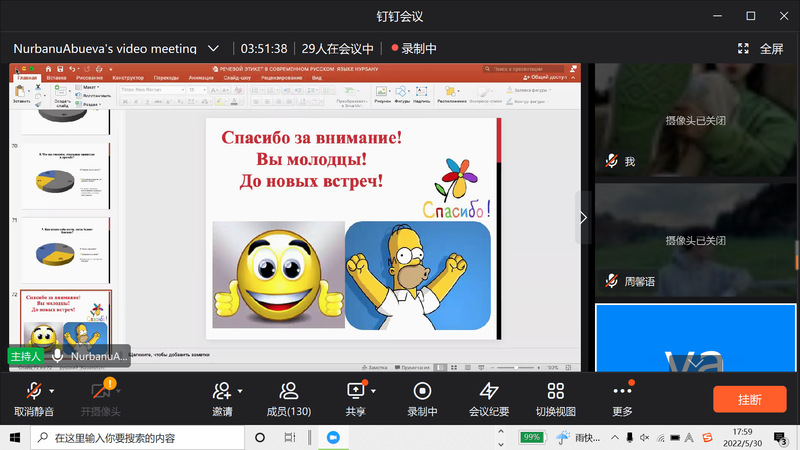Turn on camera with 开摄像头
Viewport: 800px width, 450px height.
pos(101,399)
